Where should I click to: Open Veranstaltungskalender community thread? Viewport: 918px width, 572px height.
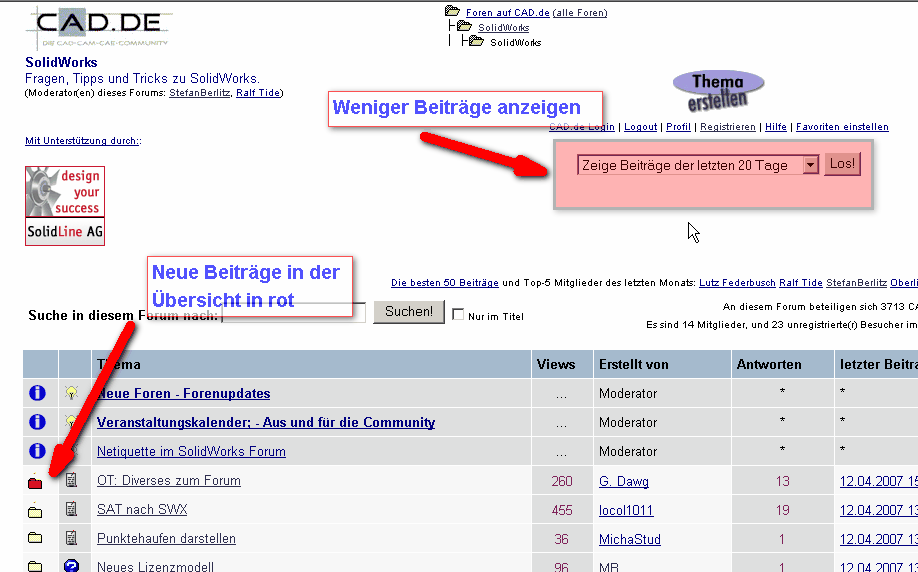point(266,423)
